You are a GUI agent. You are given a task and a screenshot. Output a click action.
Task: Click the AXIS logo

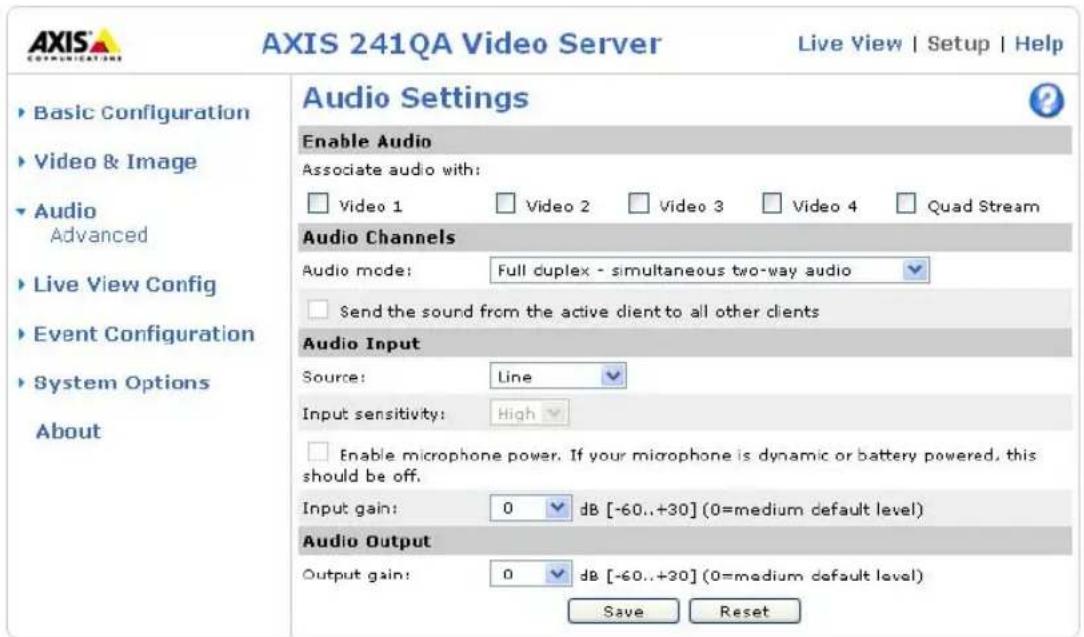point(75,45)
